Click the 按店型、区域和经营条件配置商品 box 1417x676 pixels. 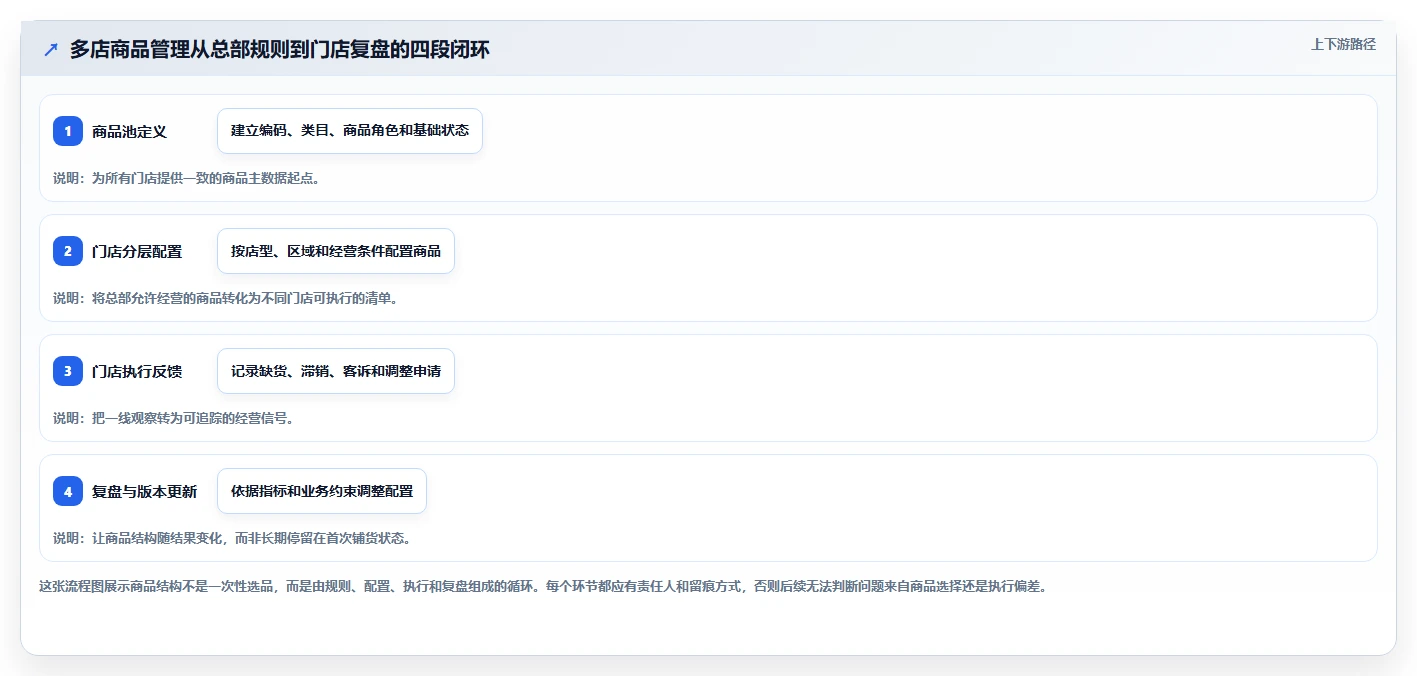tap(336, 251)
